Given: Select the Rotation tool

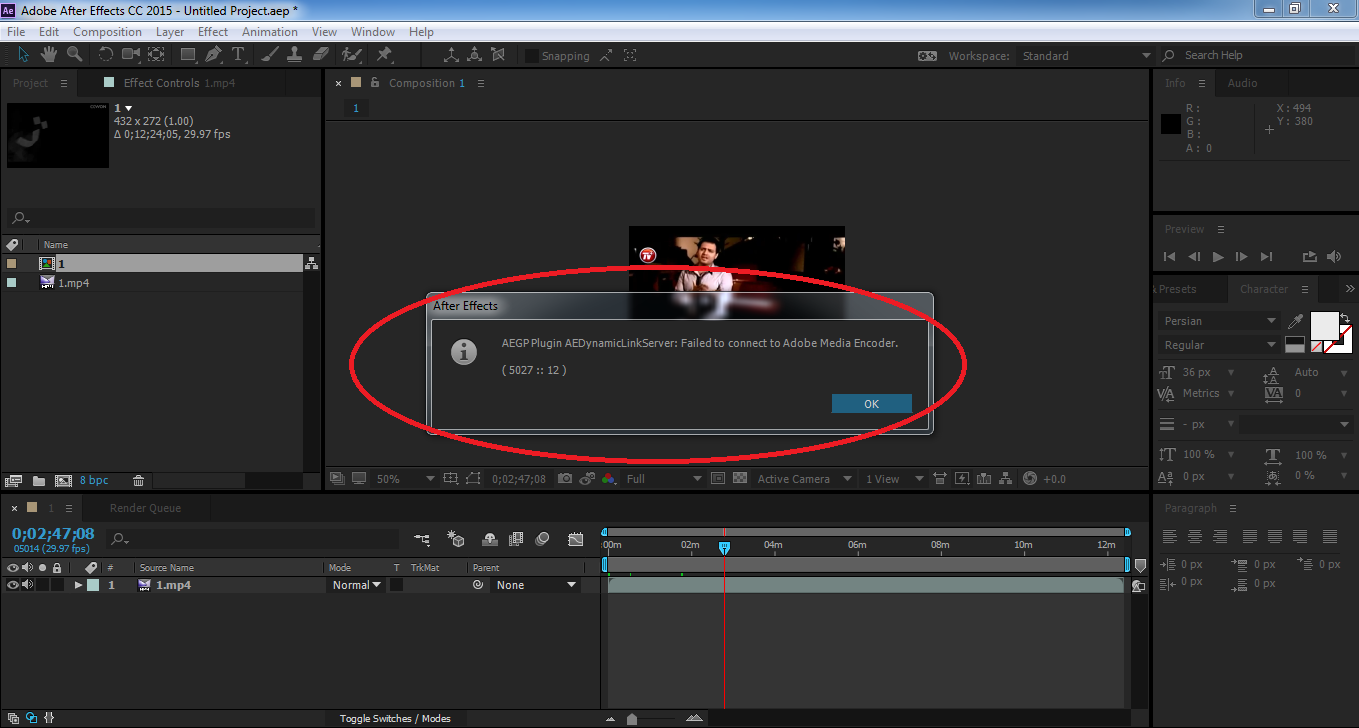Looking at the screenshot, I should coord(106,54).
